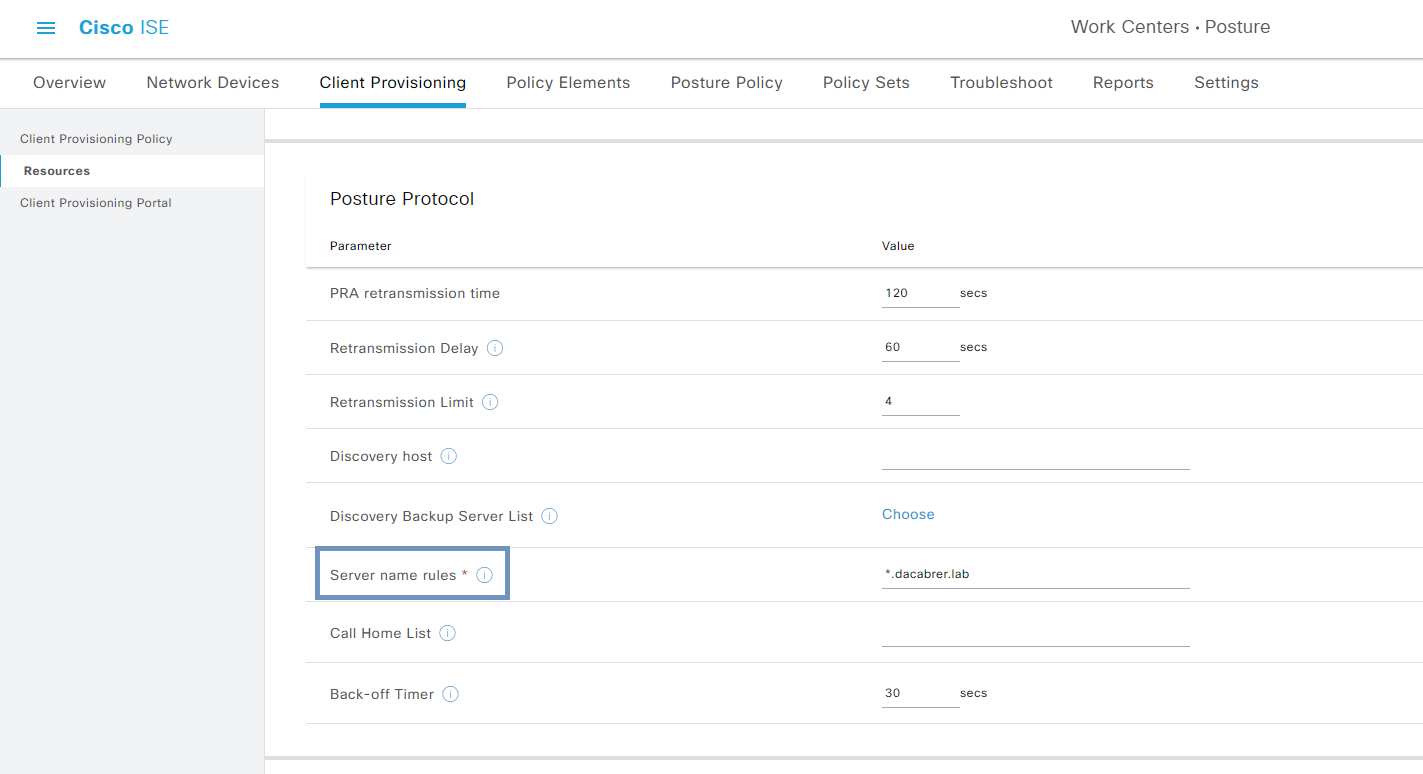The image size is (1423, 774).
Task: Click the Call Home List label
Action: 381,634
